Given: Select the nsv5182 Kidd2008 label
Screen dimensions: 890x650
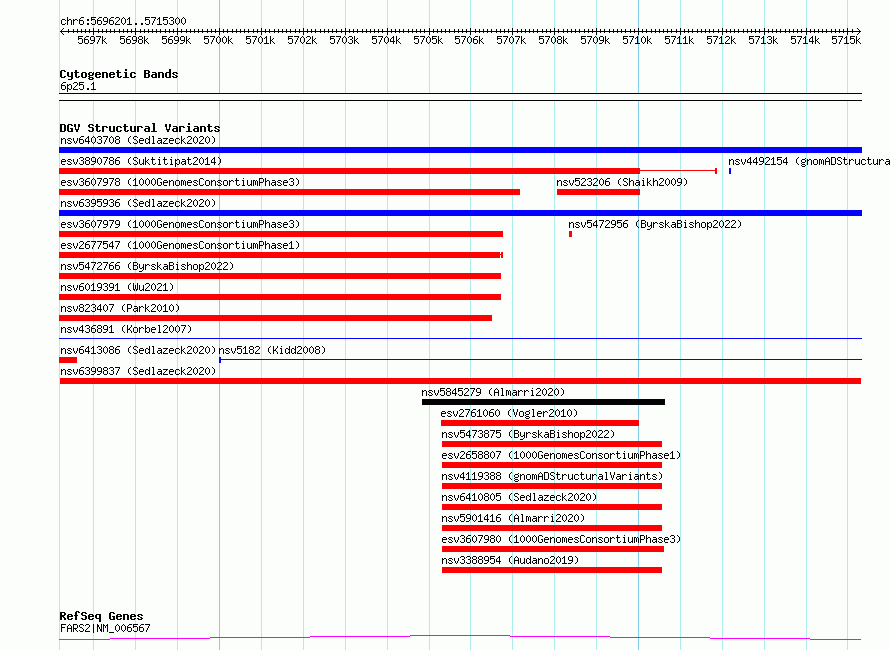Looking at the screenshot, I should click(x=272, y=350).
